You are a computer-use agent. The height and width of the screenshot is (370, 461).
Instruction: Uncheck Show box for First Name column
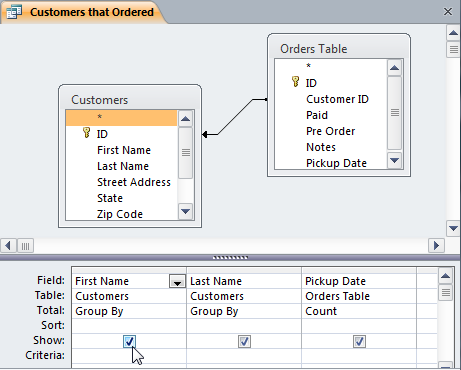click(129, 341)
